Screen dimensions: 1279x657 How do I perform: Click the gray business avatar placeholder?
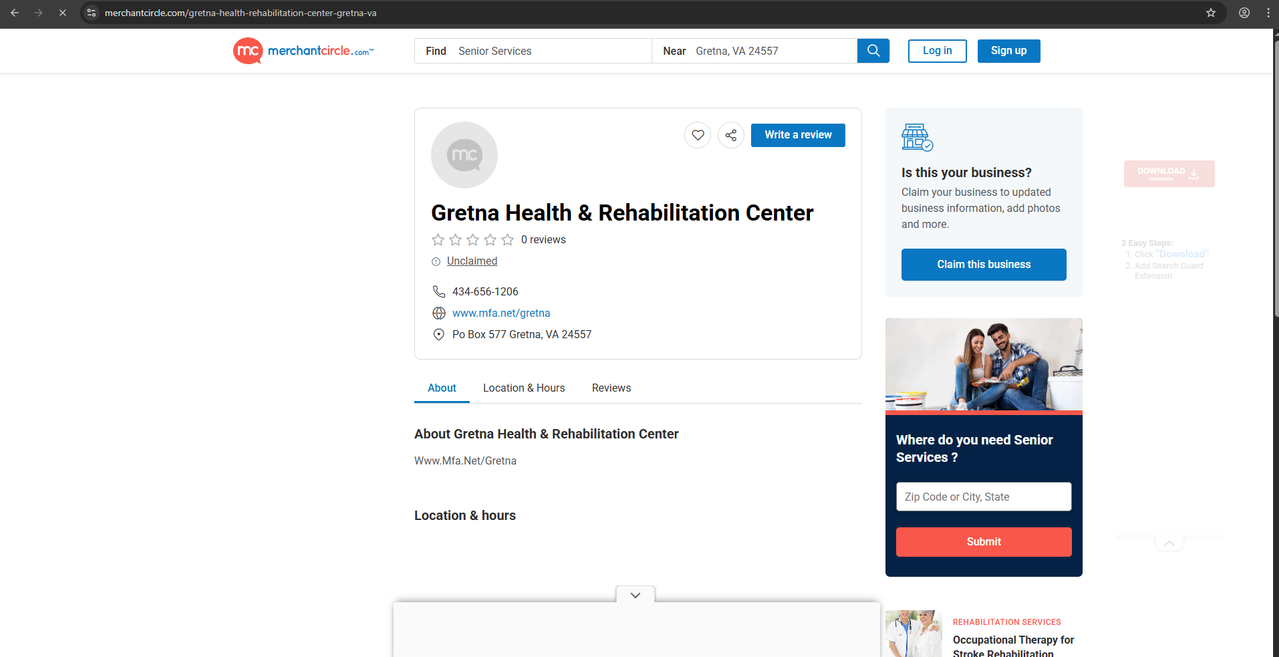pyautogui.click(x=464, y=155)
